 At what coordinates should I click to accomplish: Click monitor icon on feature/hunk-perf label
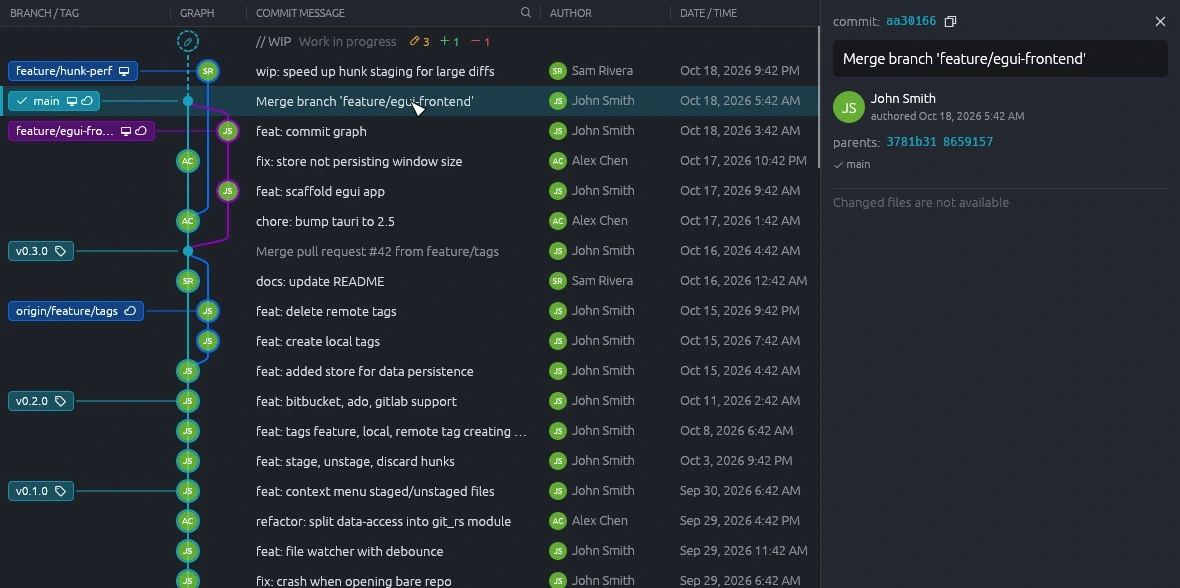124,72
